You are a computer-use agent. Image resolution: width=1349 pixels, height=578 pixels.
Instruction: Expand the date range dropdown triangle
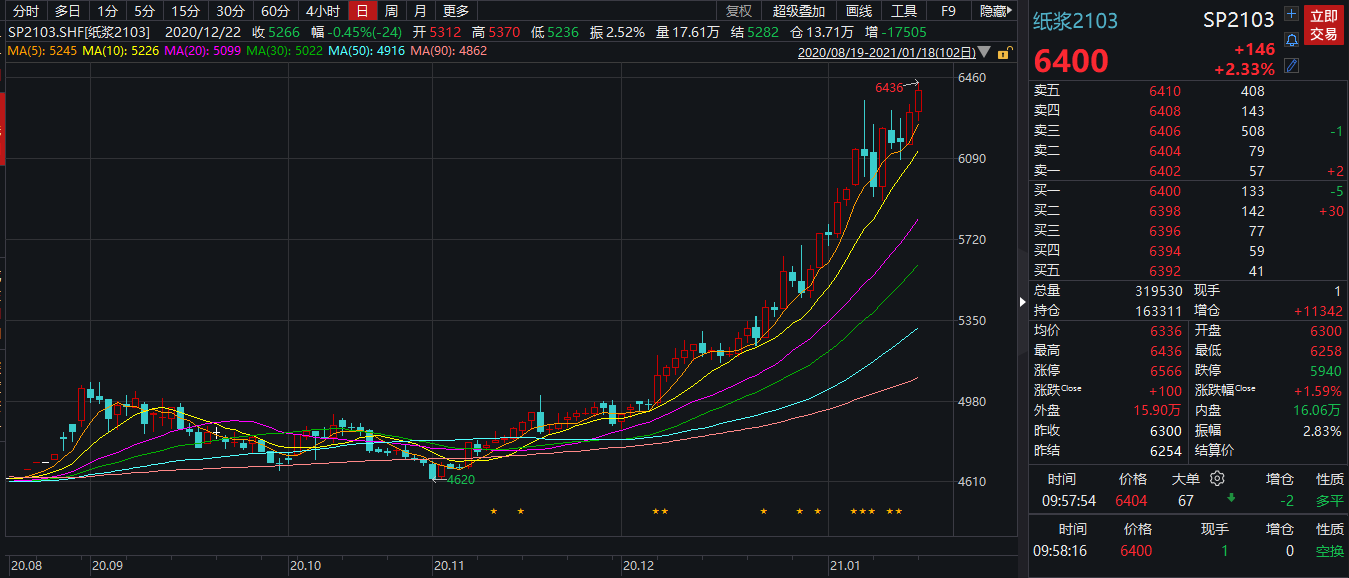[984, 52]
